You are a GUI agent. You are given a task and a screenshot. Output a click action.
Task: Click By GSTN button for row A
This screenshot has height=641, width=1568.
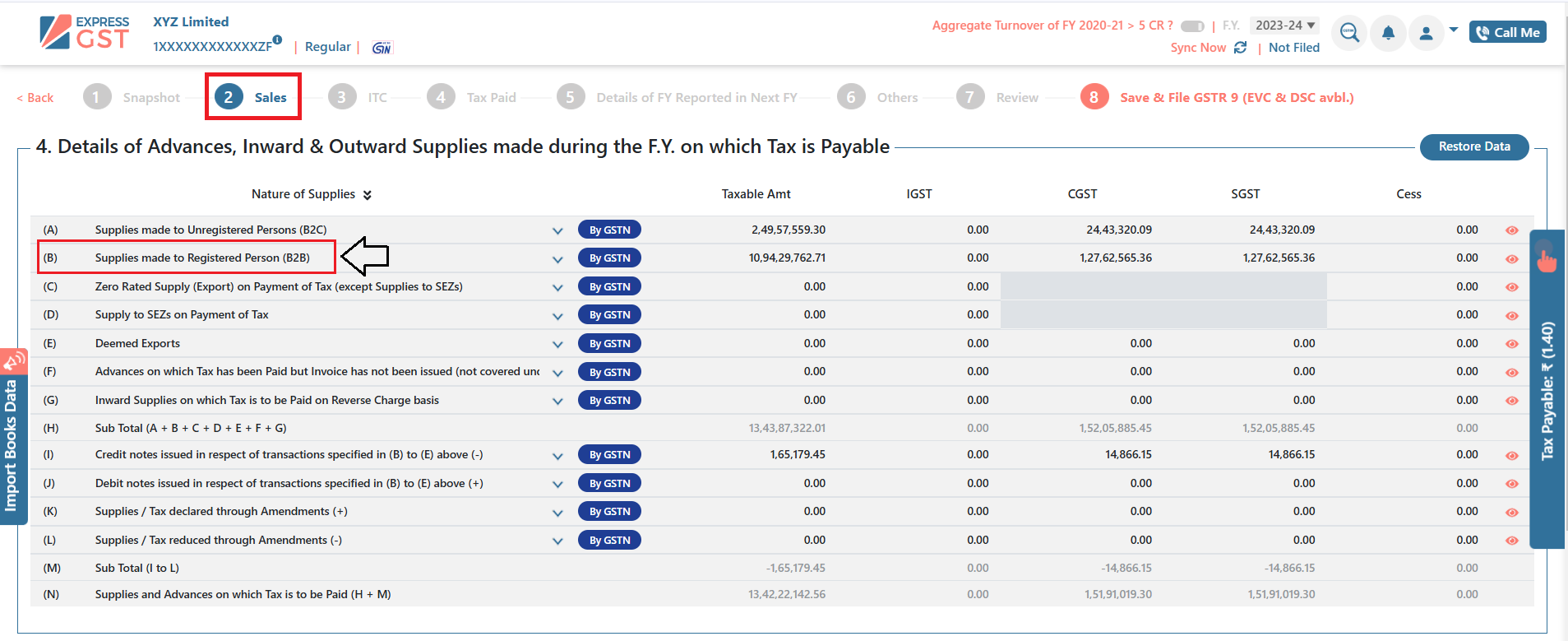pos(609,230)
